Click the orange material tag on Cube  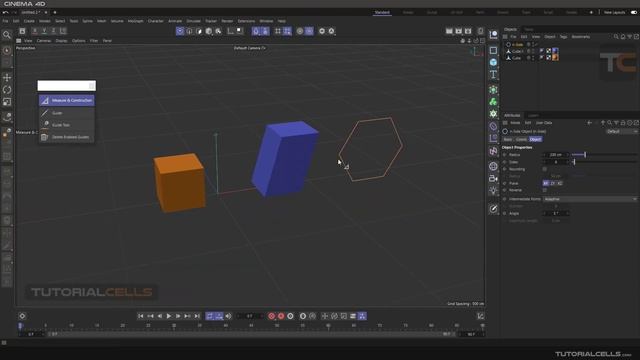[555, 58]
